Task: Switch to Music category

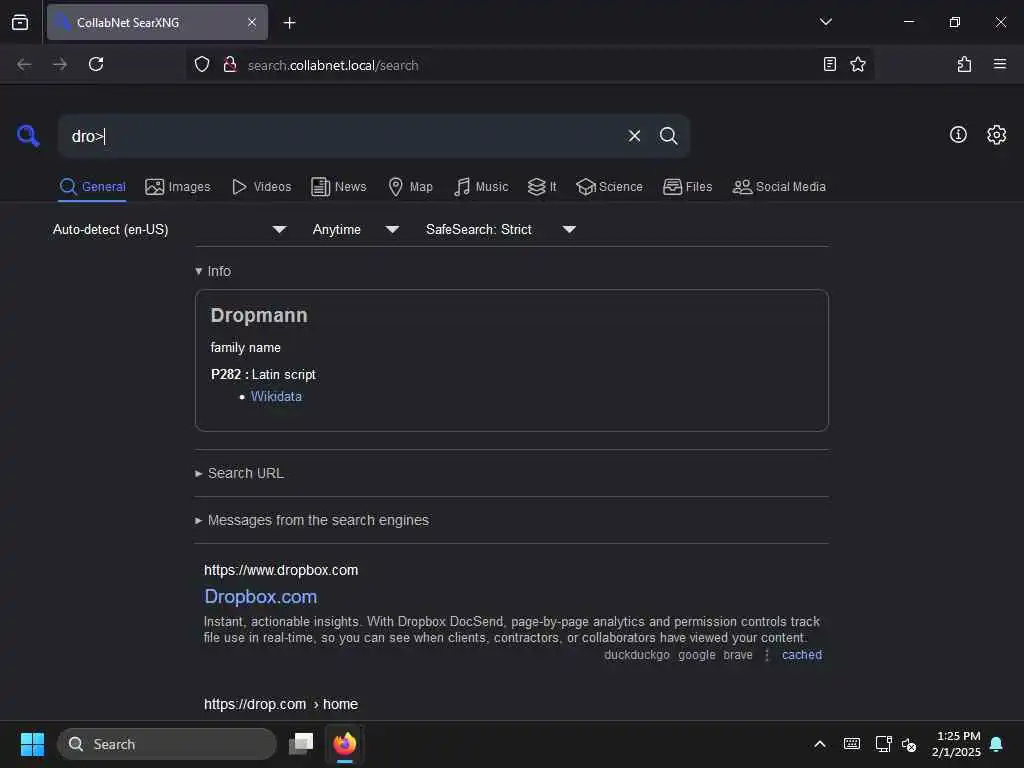Action: (481, 187)
